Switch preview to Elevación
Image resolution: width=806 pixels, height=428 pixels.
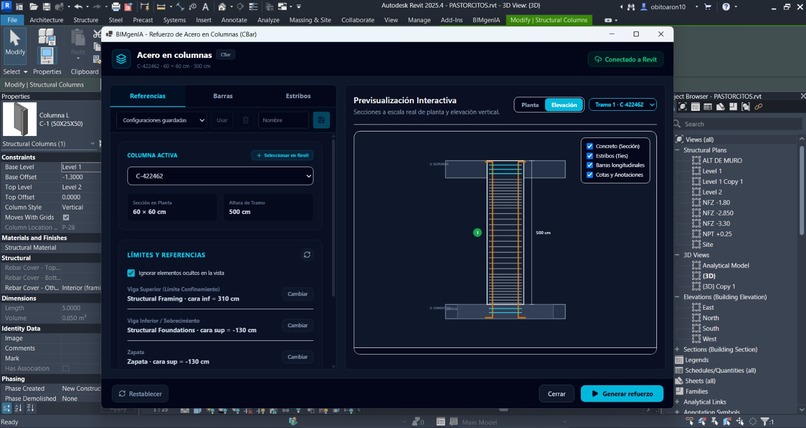(564, 105)
